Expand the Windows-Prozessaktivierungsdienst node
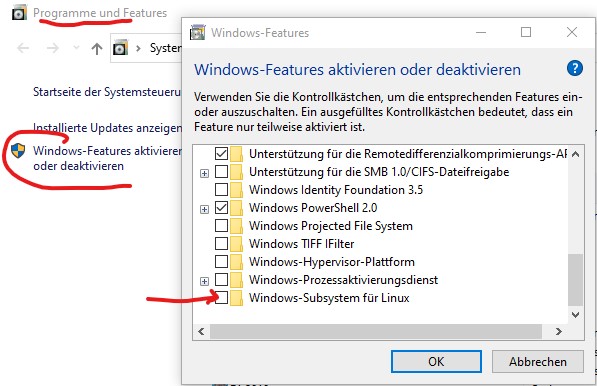 [x=204, y=281]
